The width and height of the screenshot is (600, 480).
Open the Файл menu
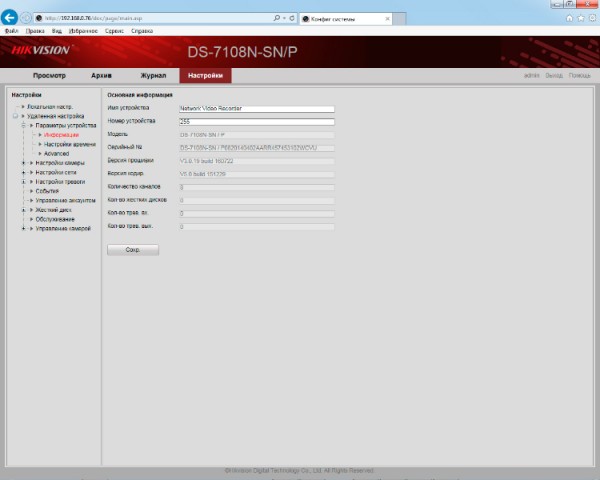click(11, 31)
